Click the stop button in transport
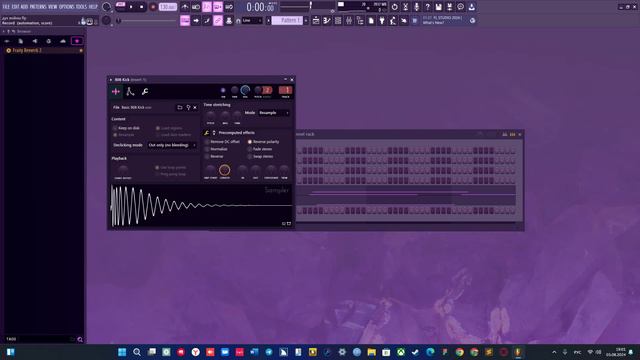640x360 pixels. click(142, 7)
